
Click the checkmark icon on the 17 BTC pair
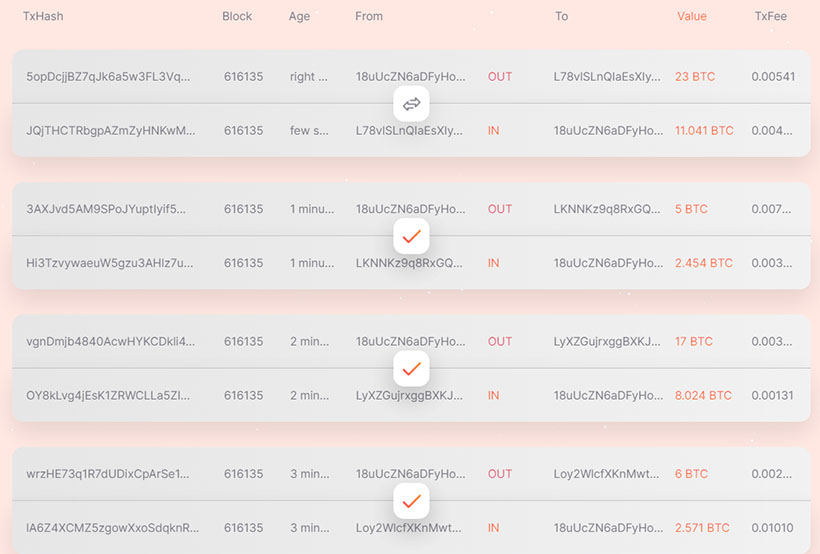click(410, 369)
